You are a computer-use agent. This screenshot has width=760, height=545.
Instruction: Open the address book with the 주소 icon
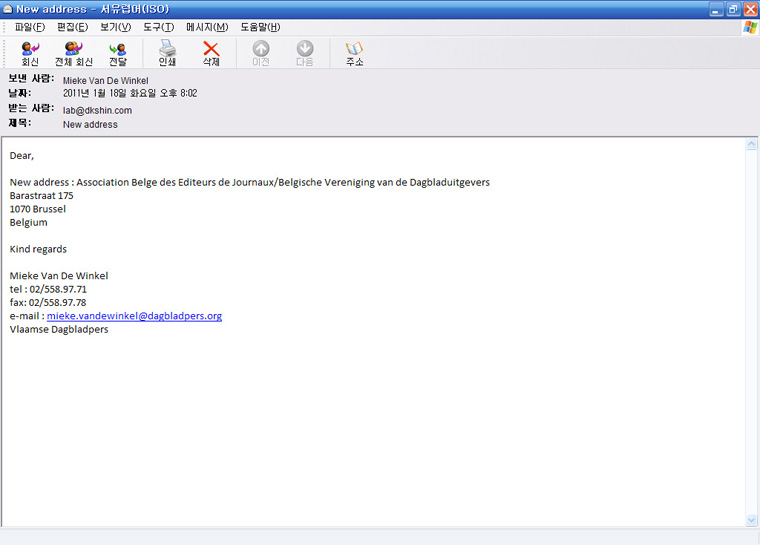354,53
